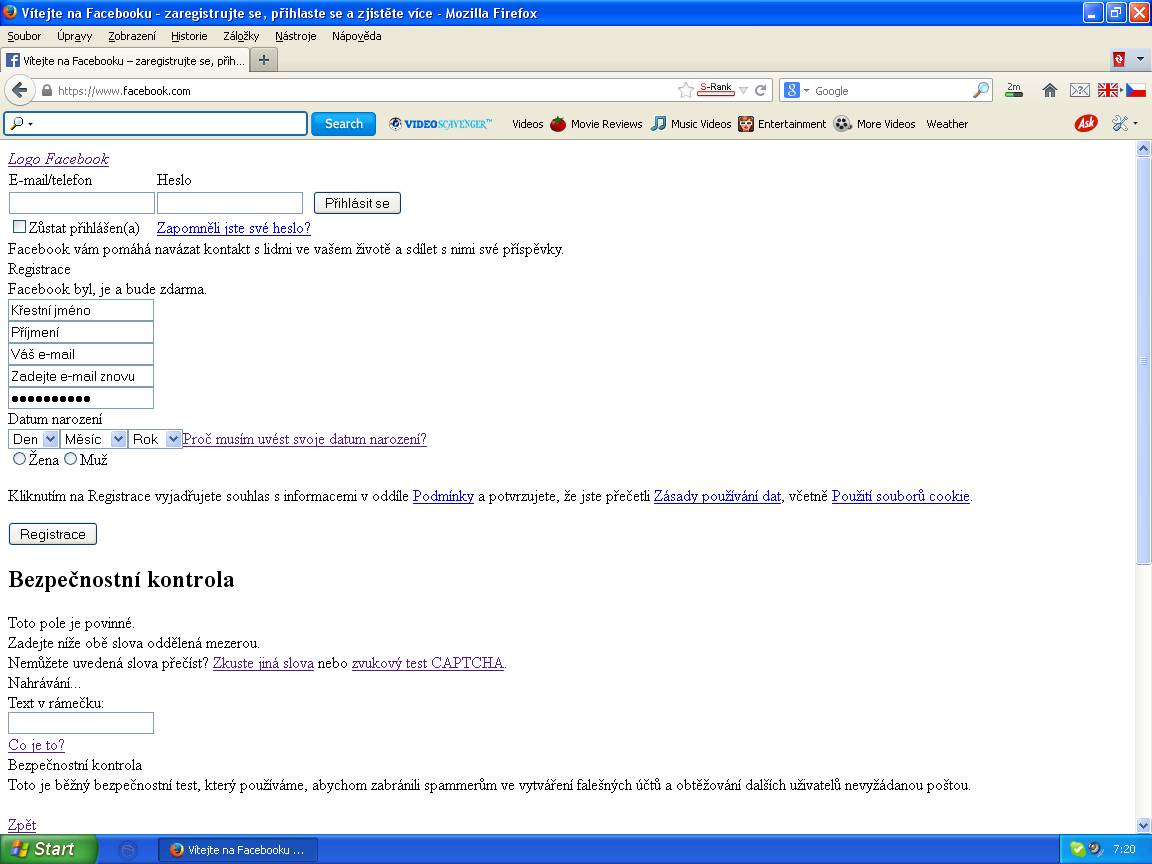This screenshot has height=864, width=1152.
Task: Open the toolbar search magnifier dropdown
Action: pyautogui.click(x=22, y=123)
